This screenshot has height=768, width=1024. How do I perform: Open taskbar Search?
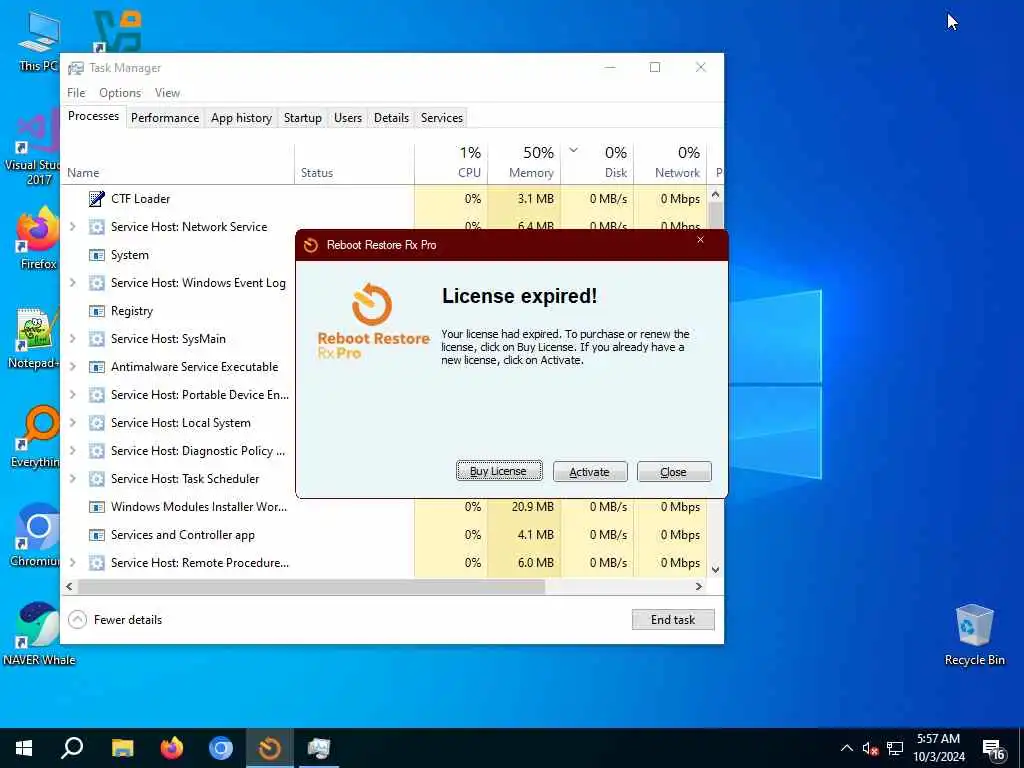tap(72, 748)
